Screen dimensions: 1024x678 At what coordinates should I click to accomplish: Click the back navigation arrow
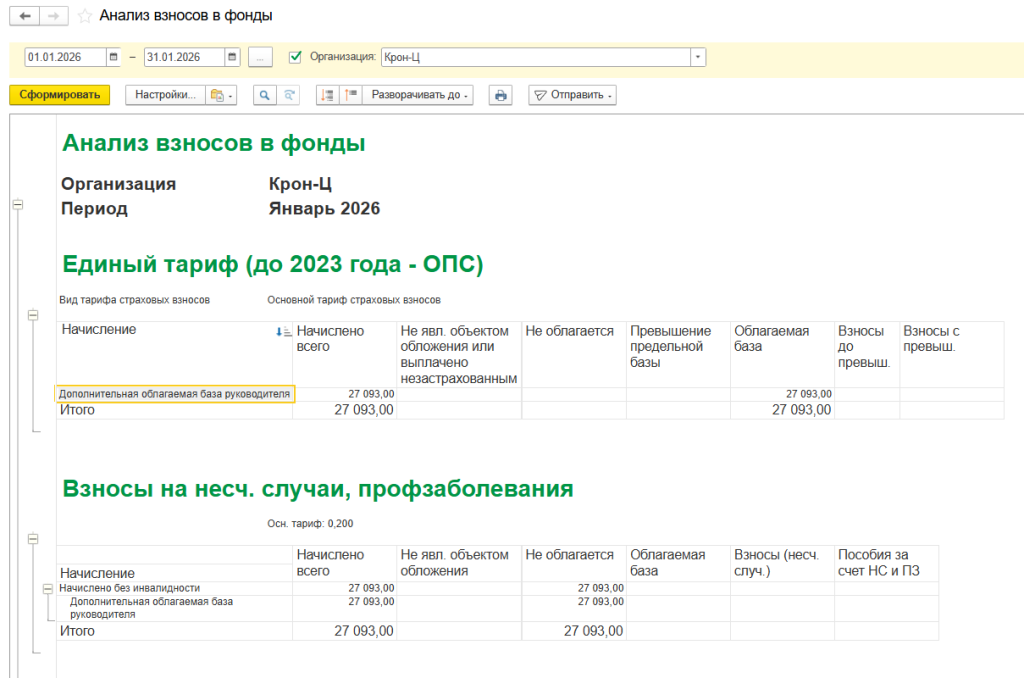(24, 17)
